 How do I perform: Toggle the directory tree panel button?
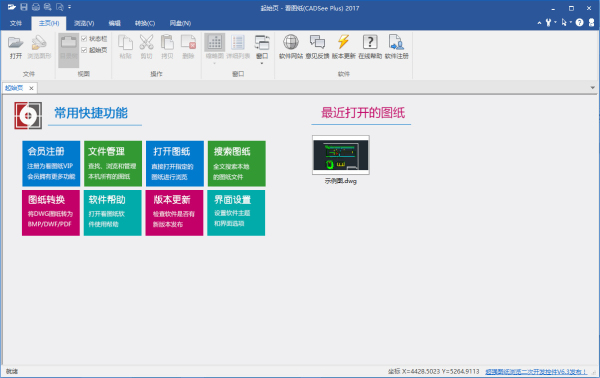pos(68,50)
